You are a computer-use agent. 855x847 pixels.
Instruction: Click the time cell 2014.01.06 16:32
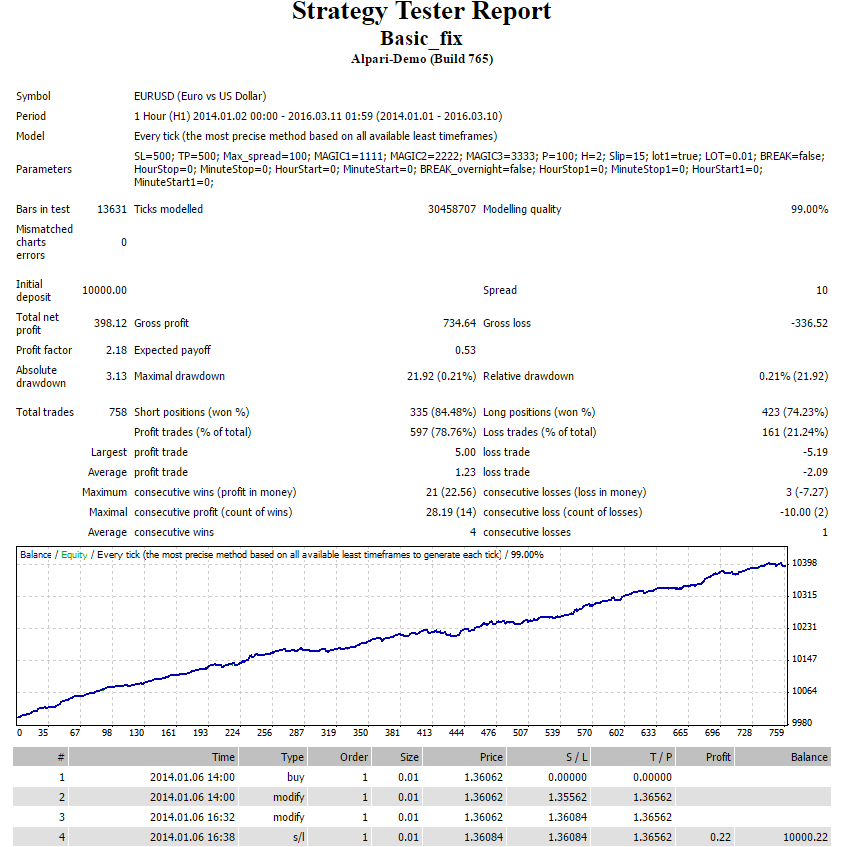click(192, 818)
